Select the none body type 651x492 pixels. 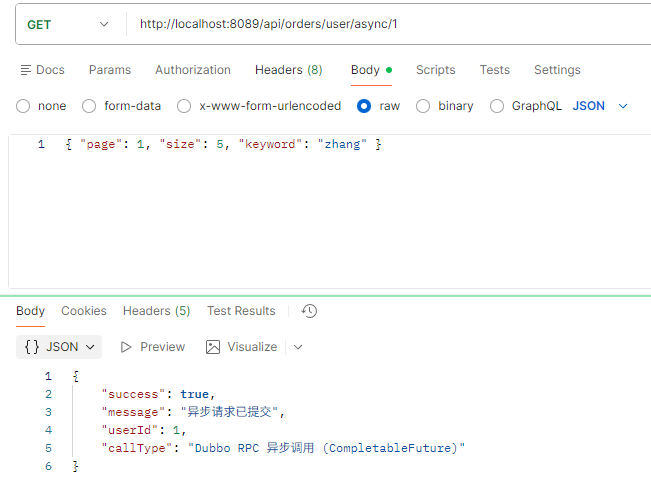[23, 106]
